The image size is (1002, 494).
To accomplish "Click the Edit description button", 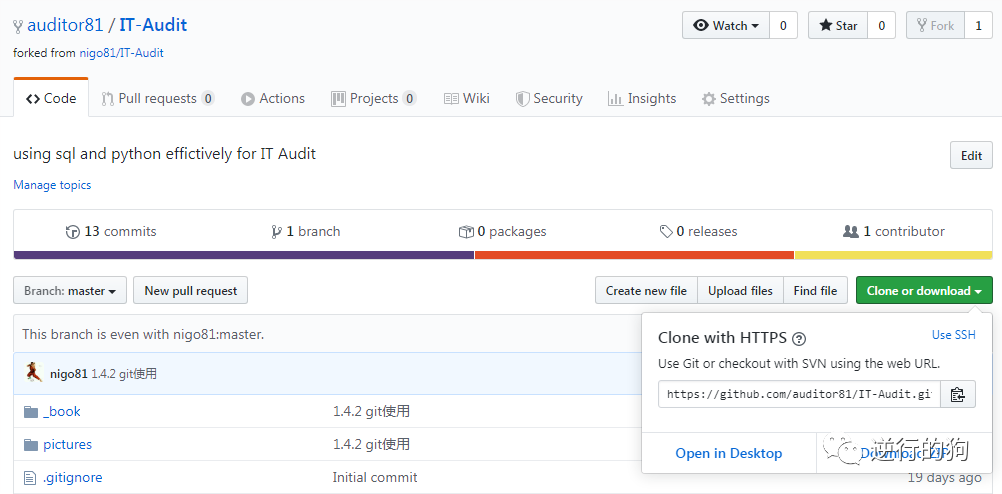I will (x=971, y=155).
